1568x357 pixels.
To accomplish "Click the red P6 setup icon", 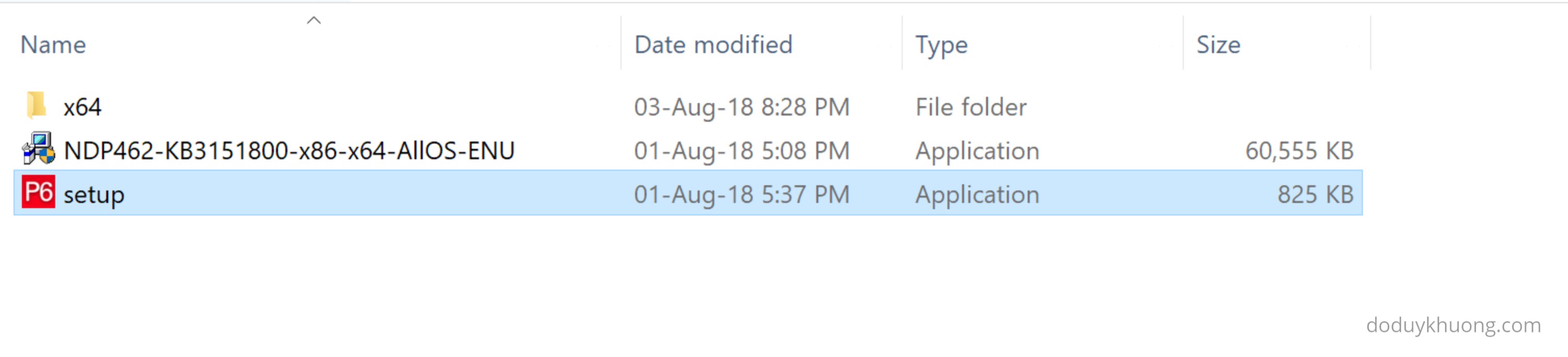I will click(39, 193).
